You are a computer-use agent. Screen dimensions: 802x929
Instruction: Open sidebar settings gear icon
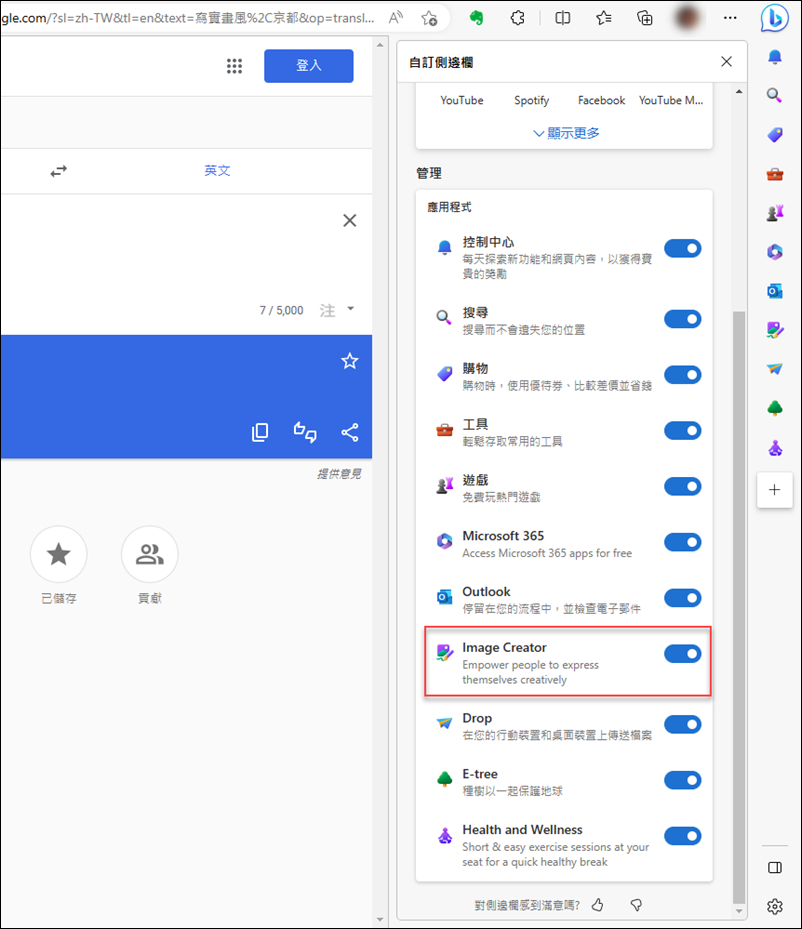[x=775, y=906]
